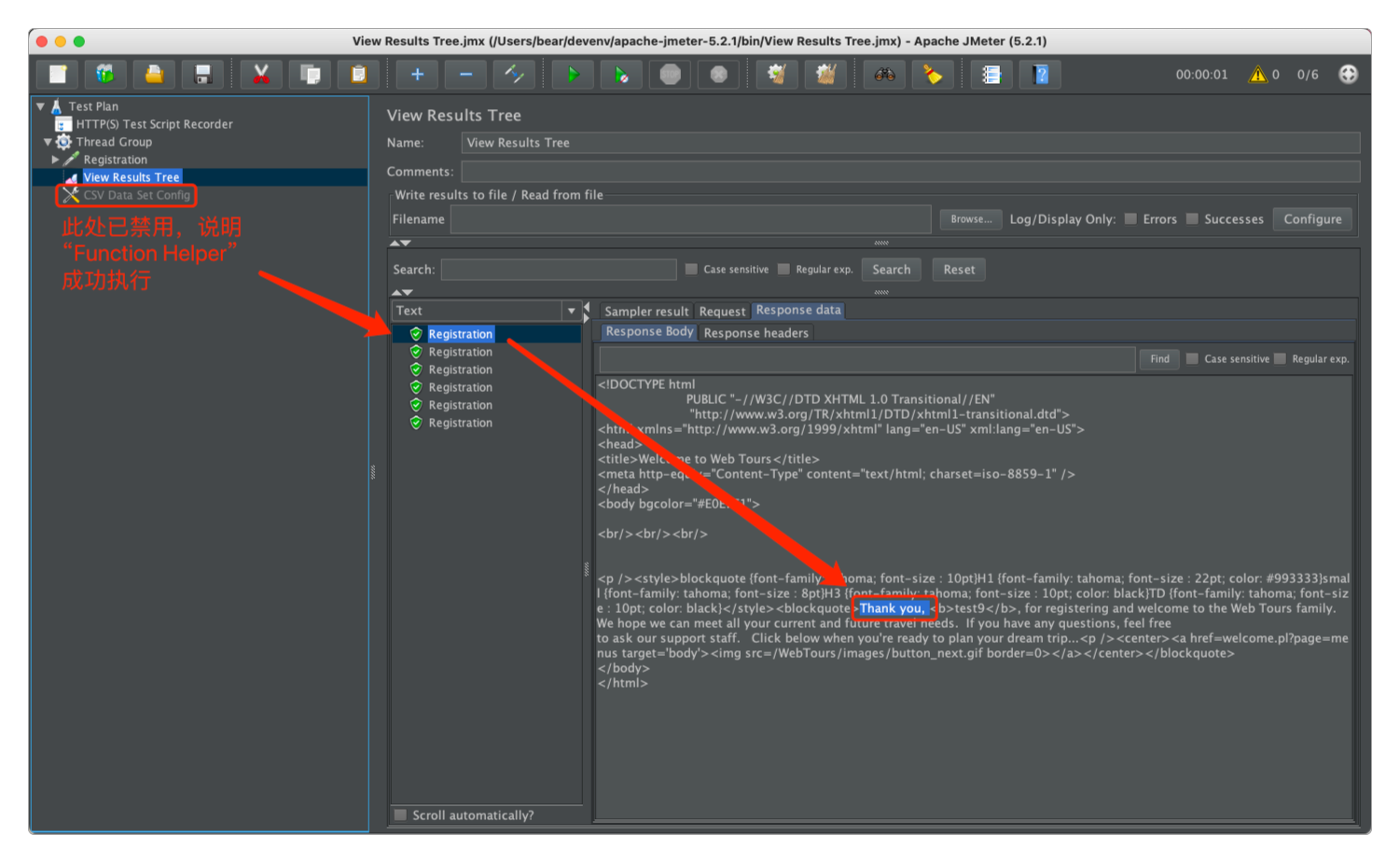The image size is (1400, 863).
Task: Enable Regular exp. in Search row
Action: [x=783, y=270]
